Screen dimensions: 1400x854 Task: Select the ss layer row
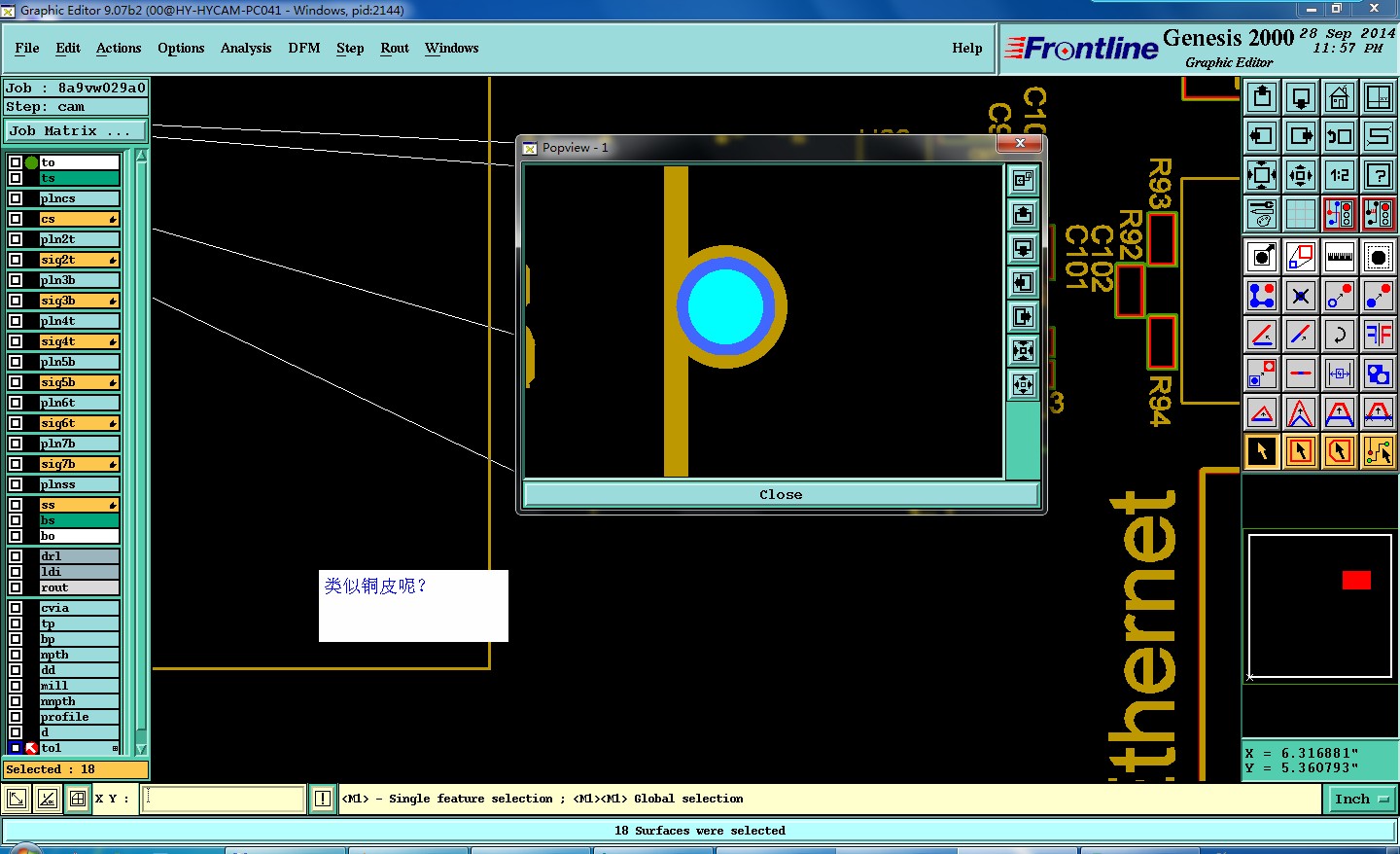(79, 505)
